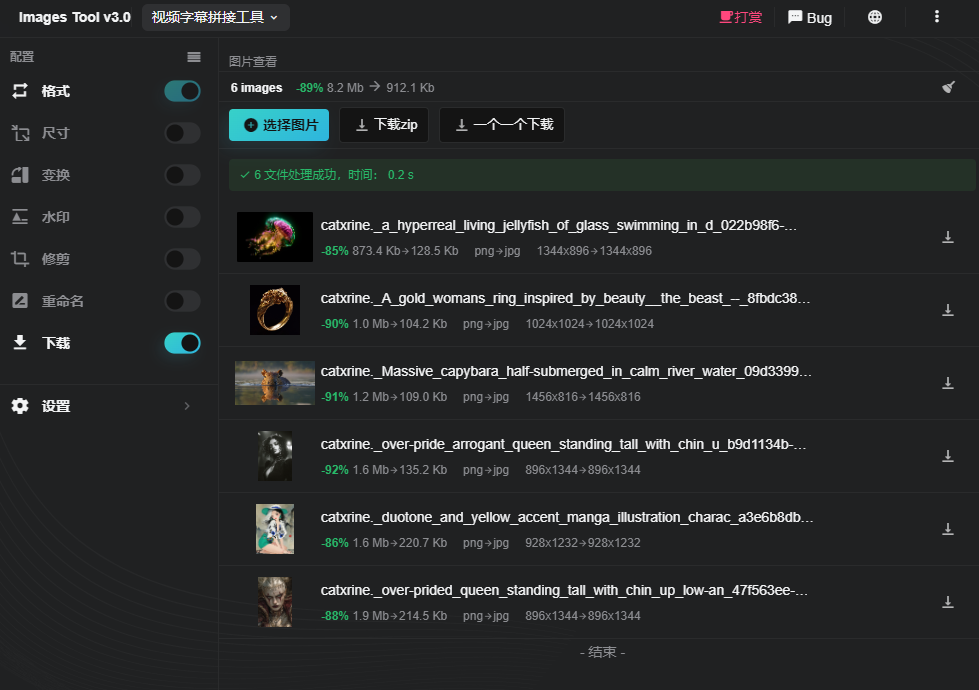Download the gold ring image
Viewport: 979px width, 690px height.
(x=948, y=310)
